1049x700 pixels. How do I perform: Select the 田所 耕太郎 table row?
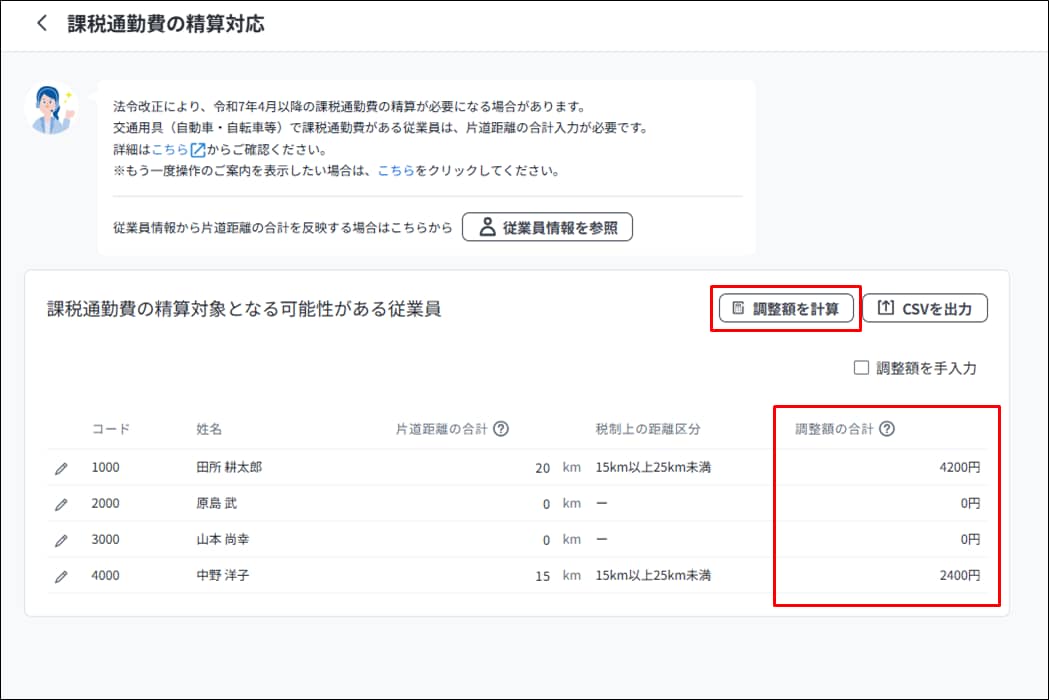coord(400,467)
